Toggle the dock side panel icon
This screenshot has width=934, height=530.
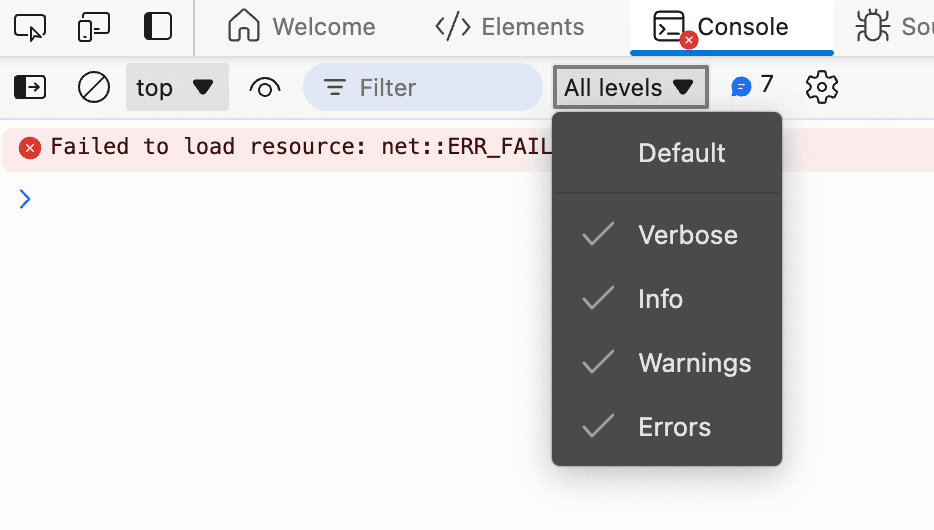158,27
